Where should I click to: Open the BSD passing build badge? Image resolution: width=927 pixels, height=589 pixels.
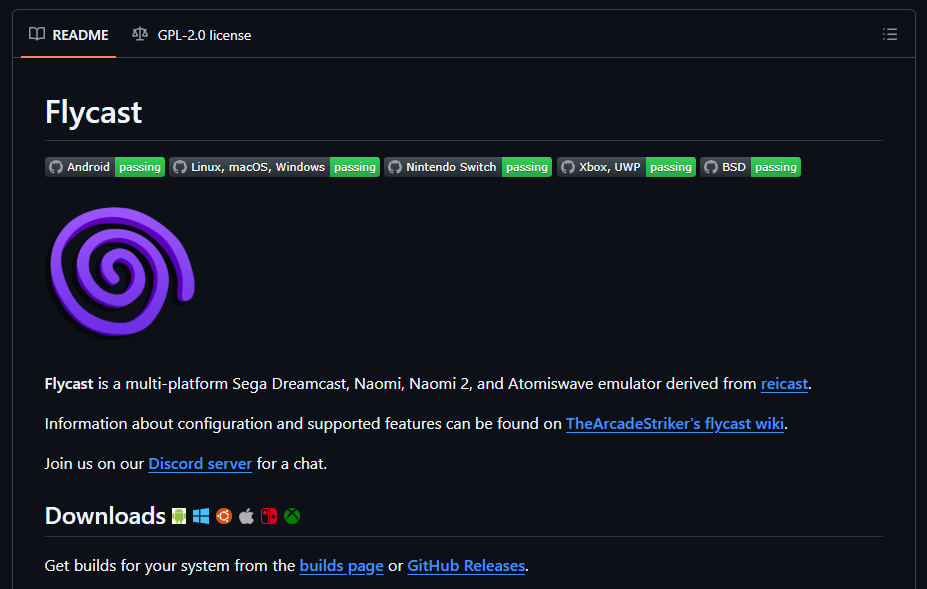tap(750, 167)
